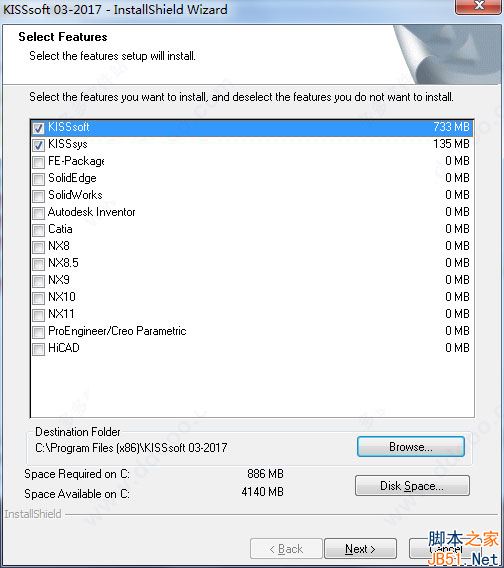The width and height of the screenshot is (504, 568).
Task: Uncheck the KISSsoft feature checkbox
Action: point(38,128)
